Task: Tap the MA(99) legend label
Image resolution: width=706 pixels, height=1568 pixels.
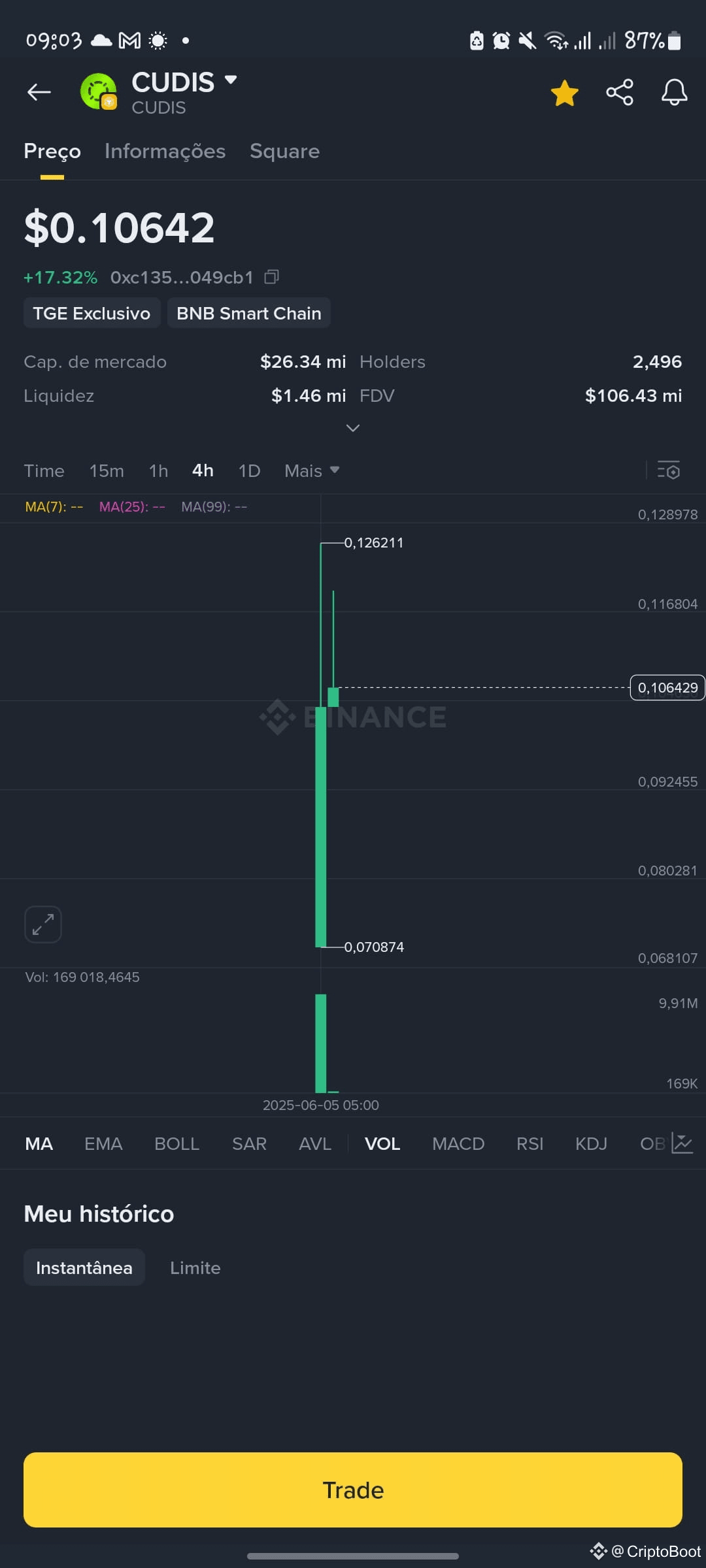Action: [214, 507]
